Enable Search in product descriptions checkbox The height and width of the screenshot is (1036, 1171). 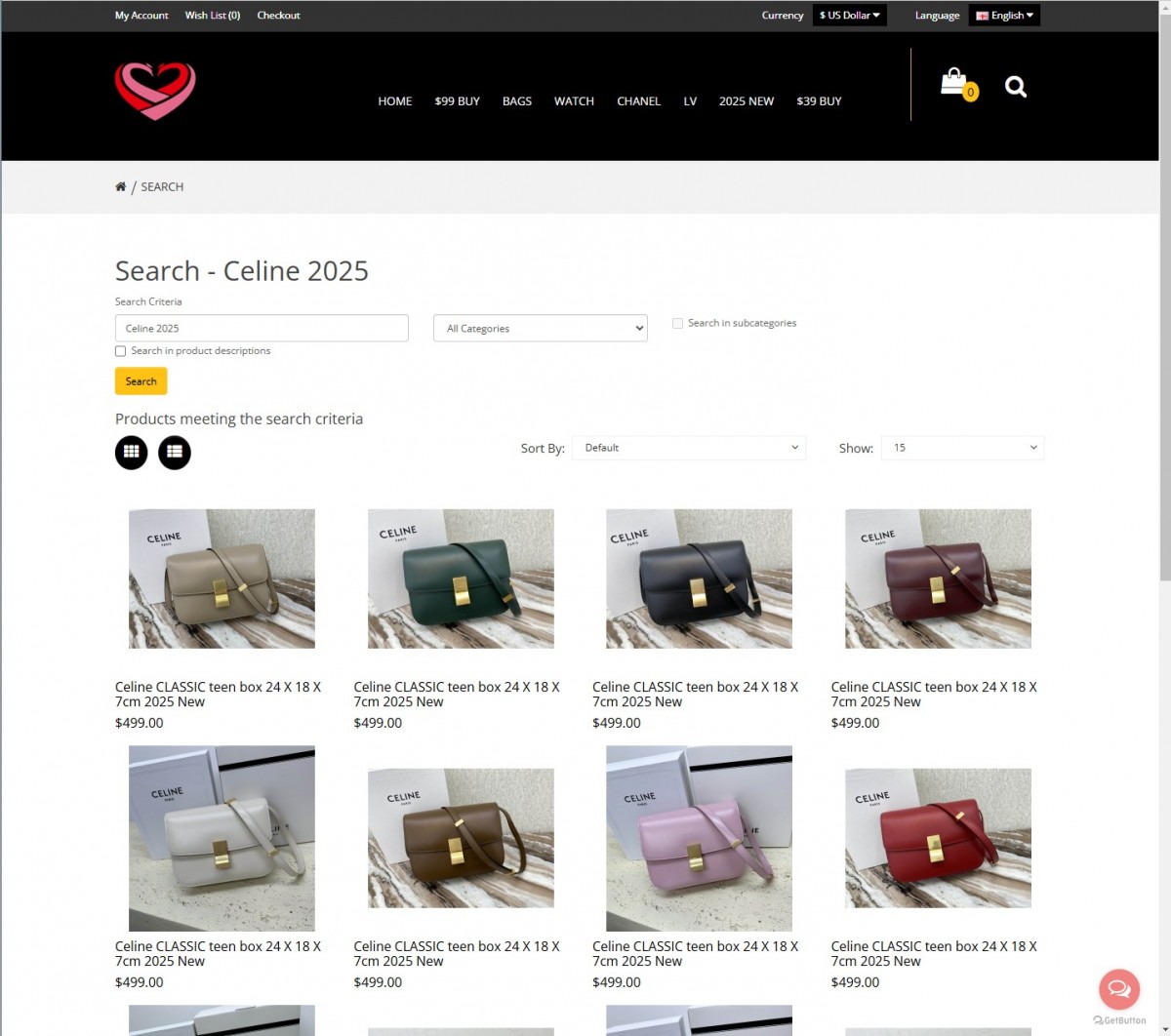click(121, 351)
